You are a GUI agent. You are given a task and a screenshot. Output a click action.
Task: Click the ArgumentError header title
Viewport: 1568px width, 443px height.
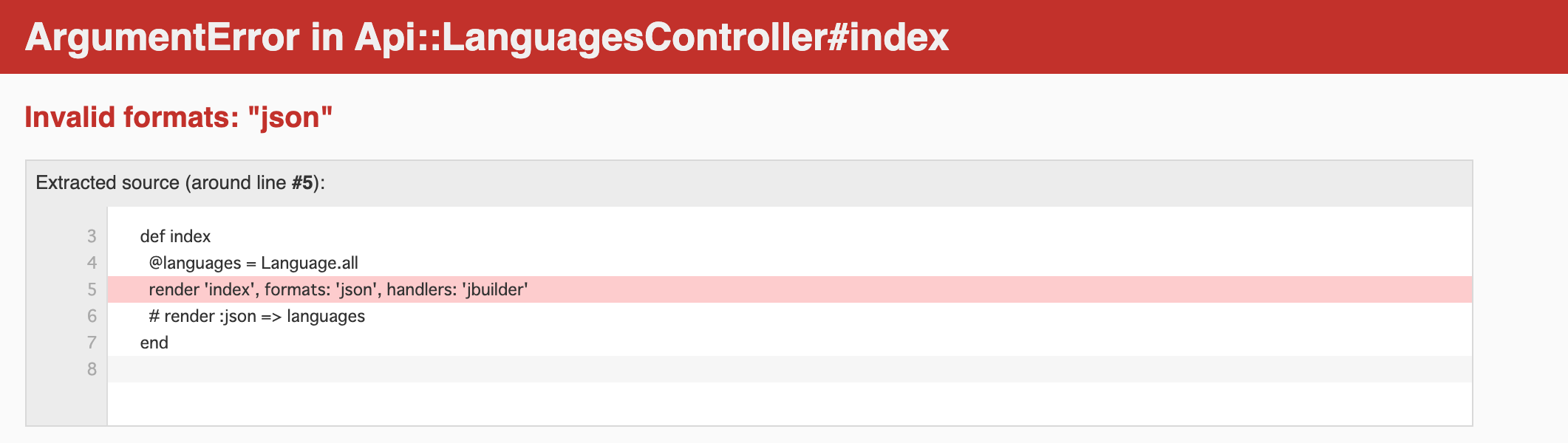tap(487, 37)
